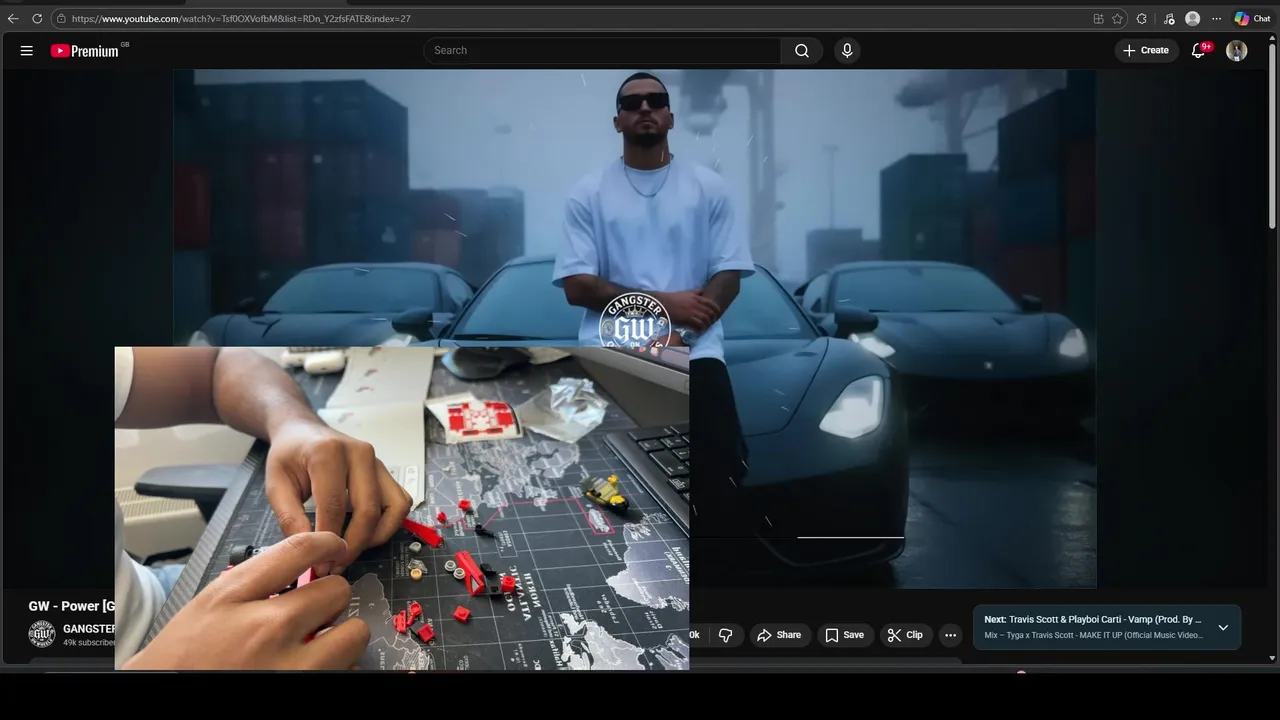Open YouTube account avatar menu
This screenshot has width=1280, height=720.
click(x=1237, y=50)
